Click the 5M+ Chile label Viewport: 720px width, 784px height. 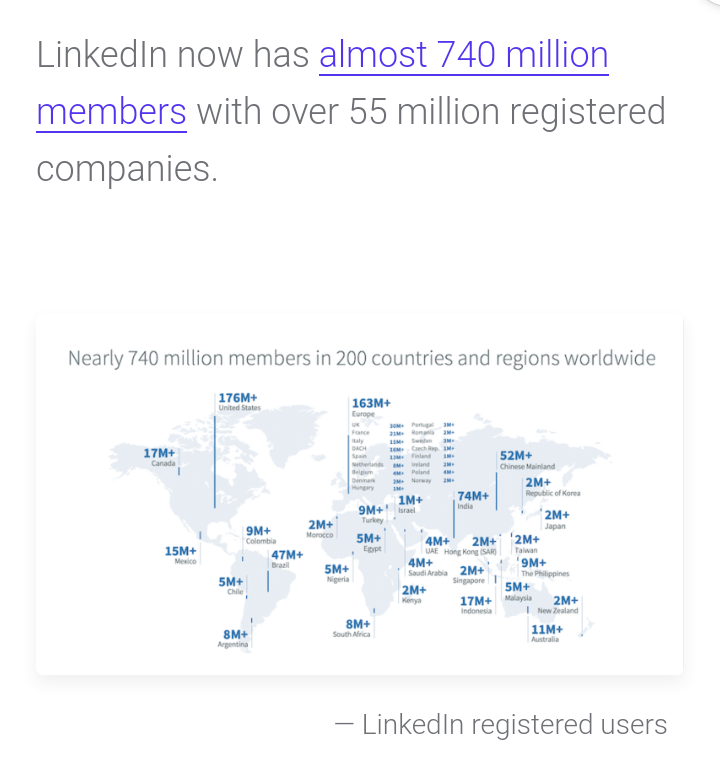pyautogui.click(x=232, y=585)
